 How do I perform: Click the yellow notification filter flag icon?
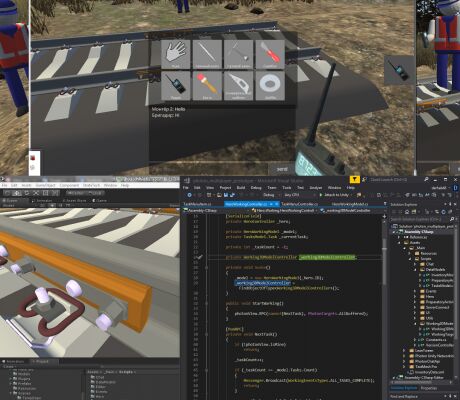click(354, 180)
